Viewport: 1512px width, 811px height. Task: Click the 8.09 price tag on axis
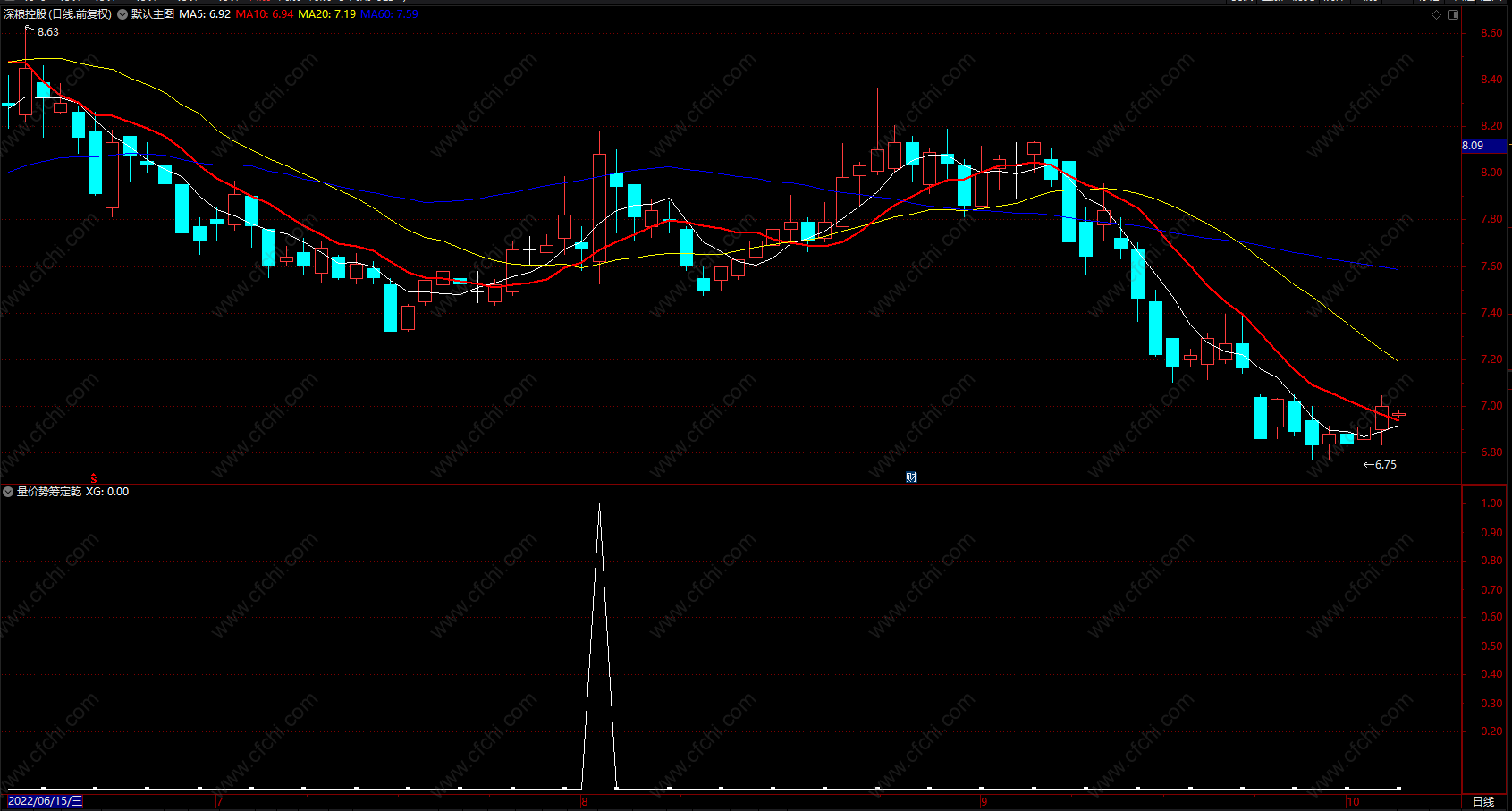(x=1484, y=146)
